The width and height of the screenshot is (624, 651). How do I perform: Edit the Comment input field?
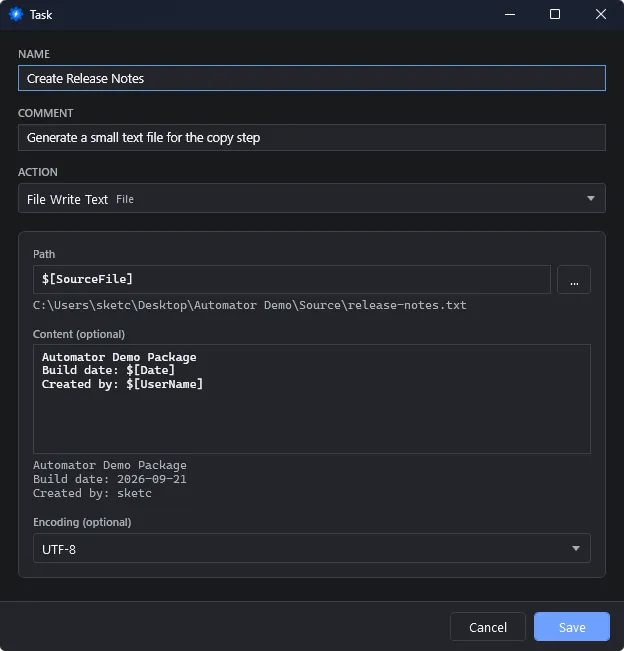(x=312, y=137)
